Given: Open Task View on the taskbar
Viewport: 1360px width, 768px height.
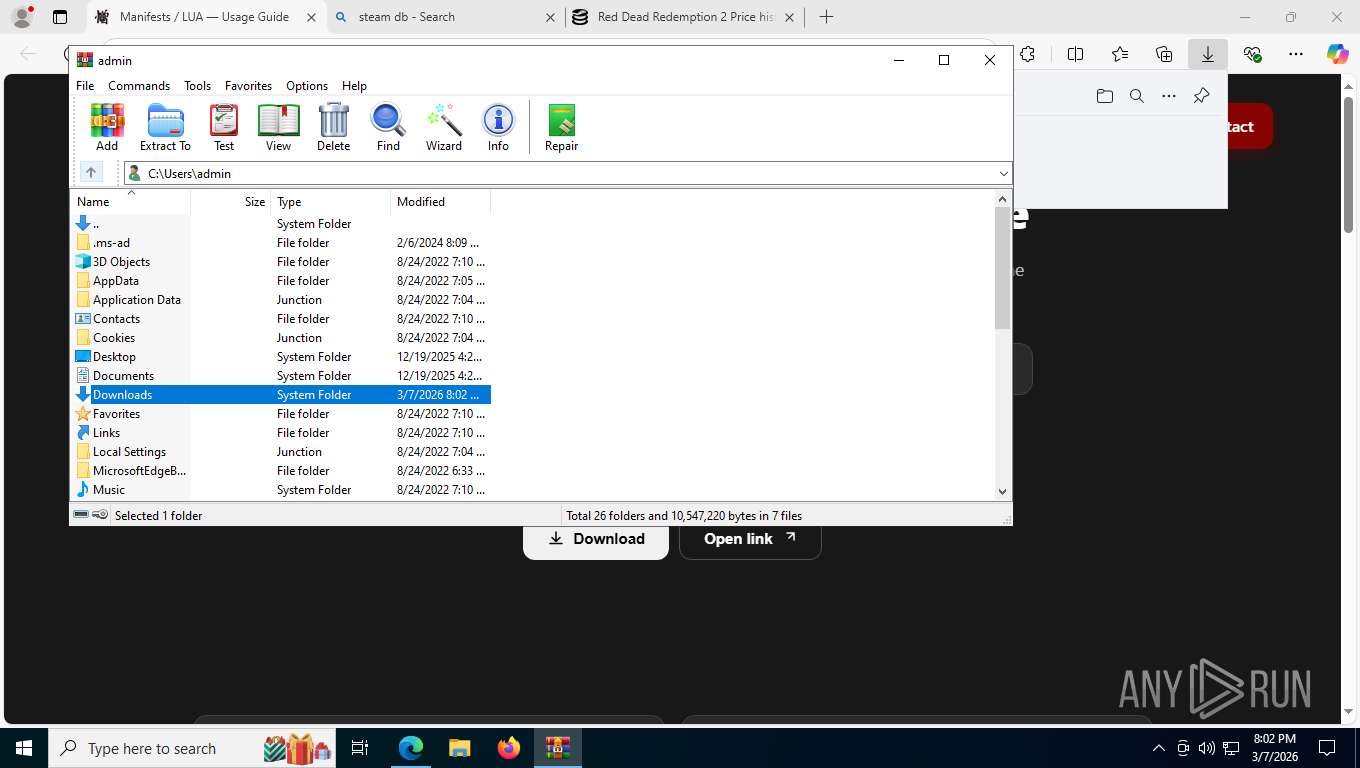Looking at the screenshot, I should [360, 748].
